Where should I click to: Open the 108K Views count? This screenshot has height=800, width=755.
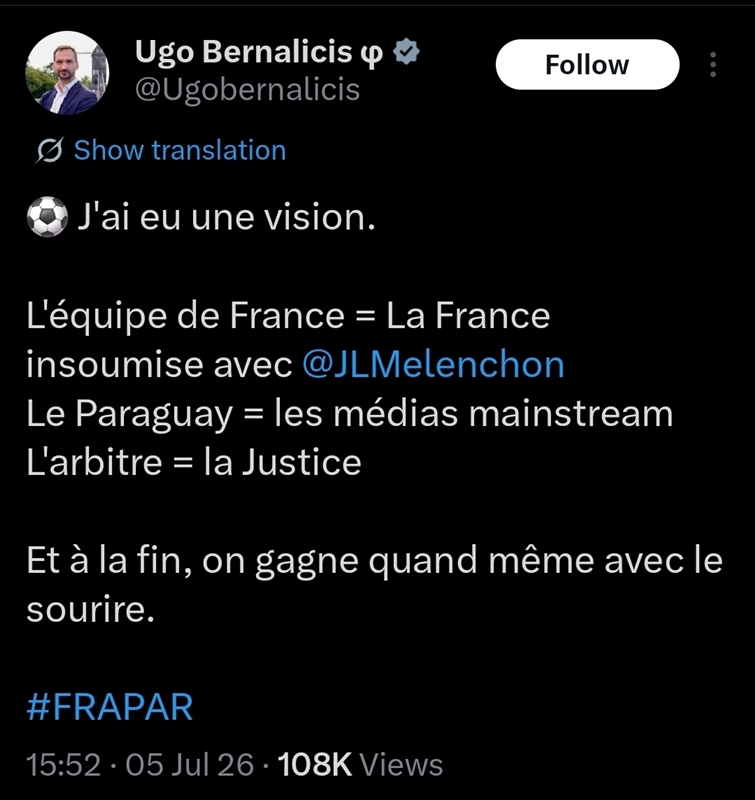360,765
